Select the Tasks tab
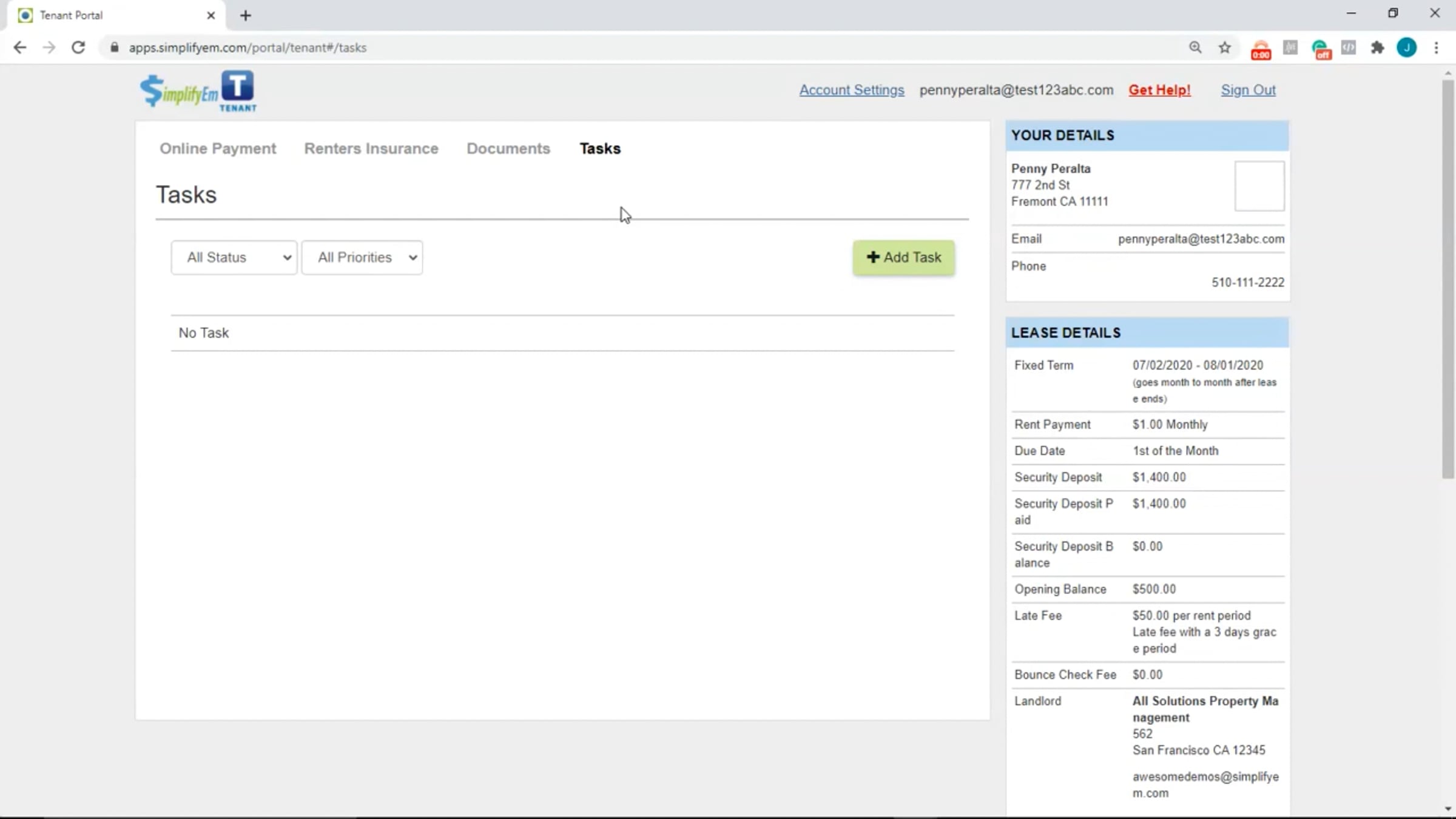Image resolution: width=1456 pixels, height=819 pixels. tap(600, 149)
